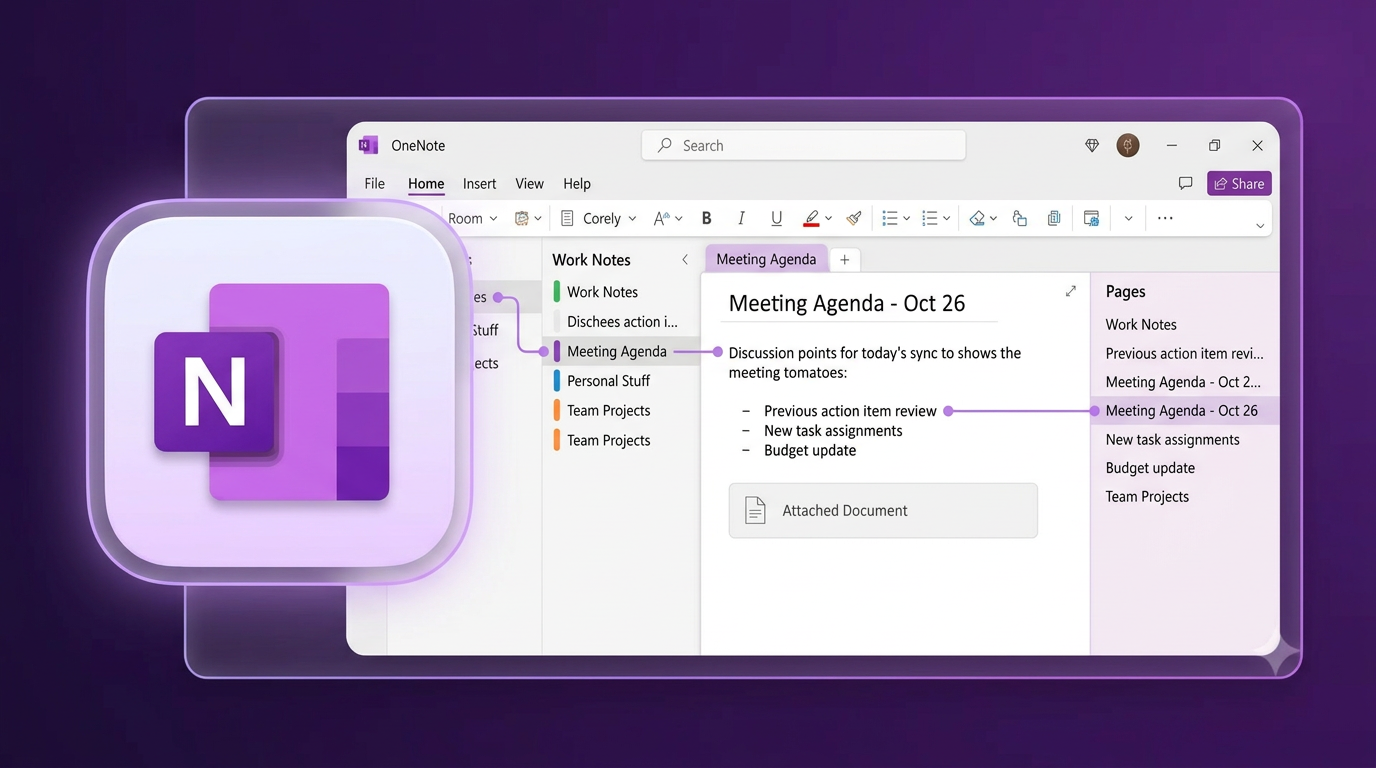Click the OneNote app logo in title bar
The image size is (1376, 768).
tap(368, 145)
